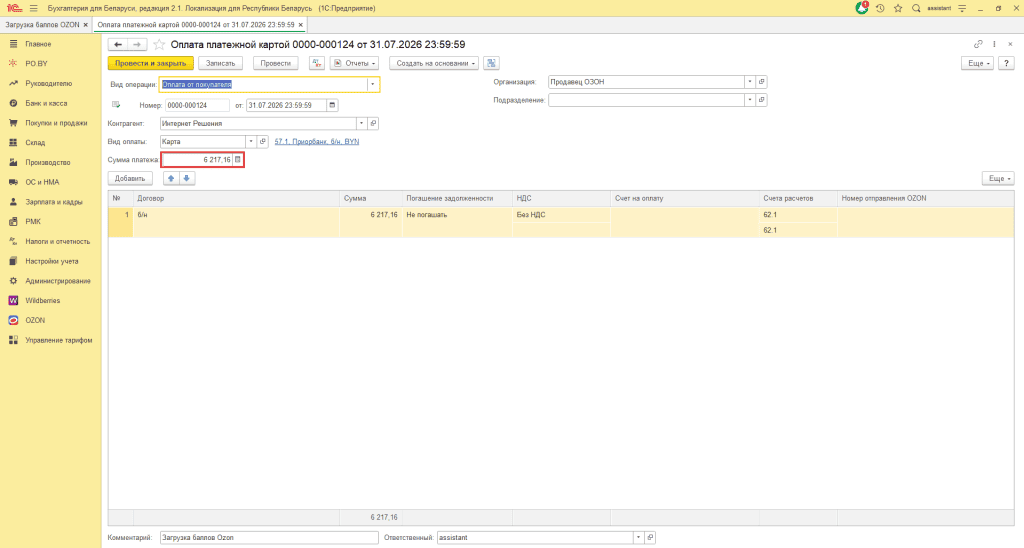Screen dimensions: 1024x548
Task: Click the structure icon after Создать на основании
Action: pyautogui.click(x=492, y=63)
